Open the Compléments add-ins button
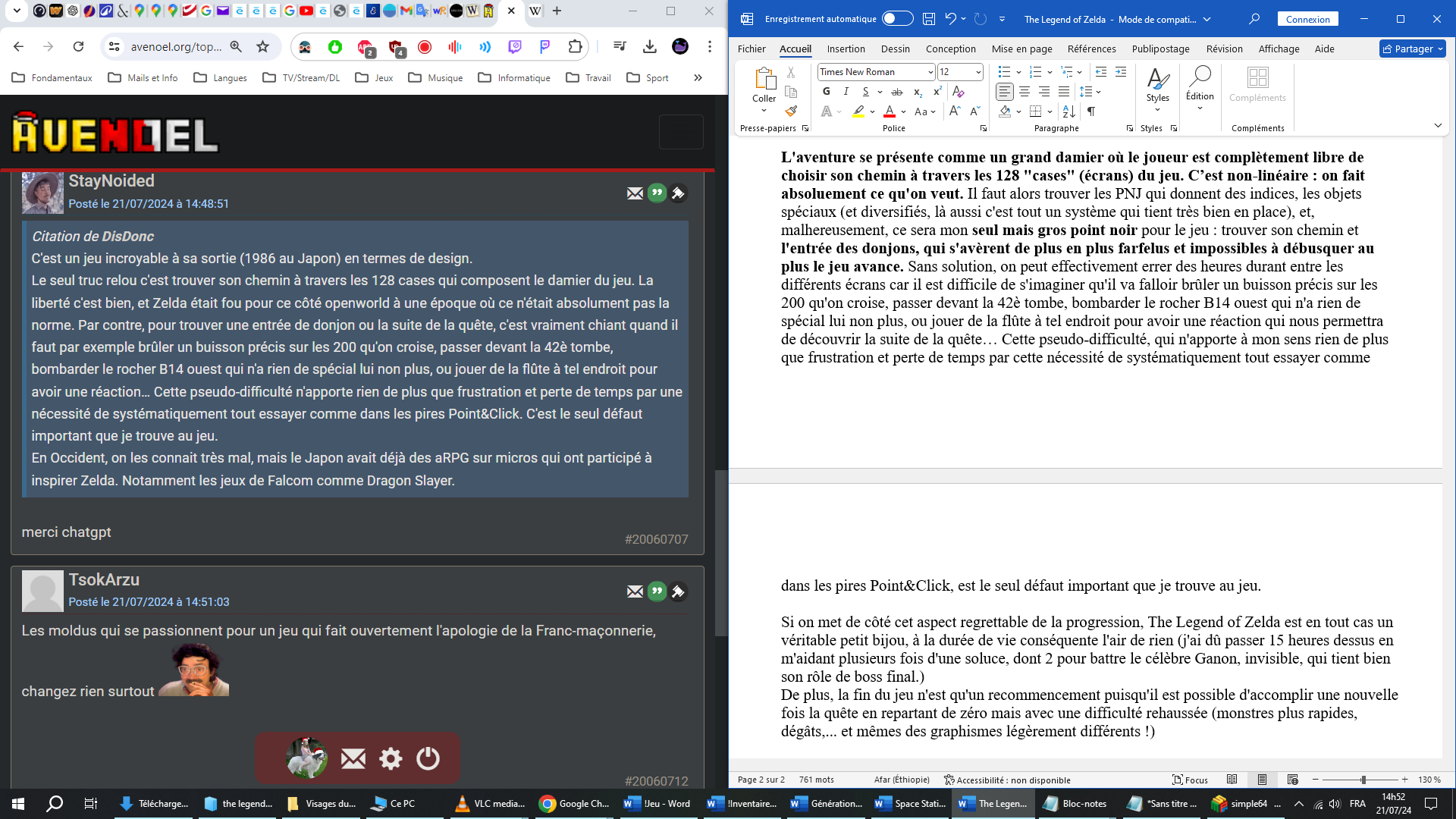The width and height of the screenshot is (1456, 819). 1257,85
